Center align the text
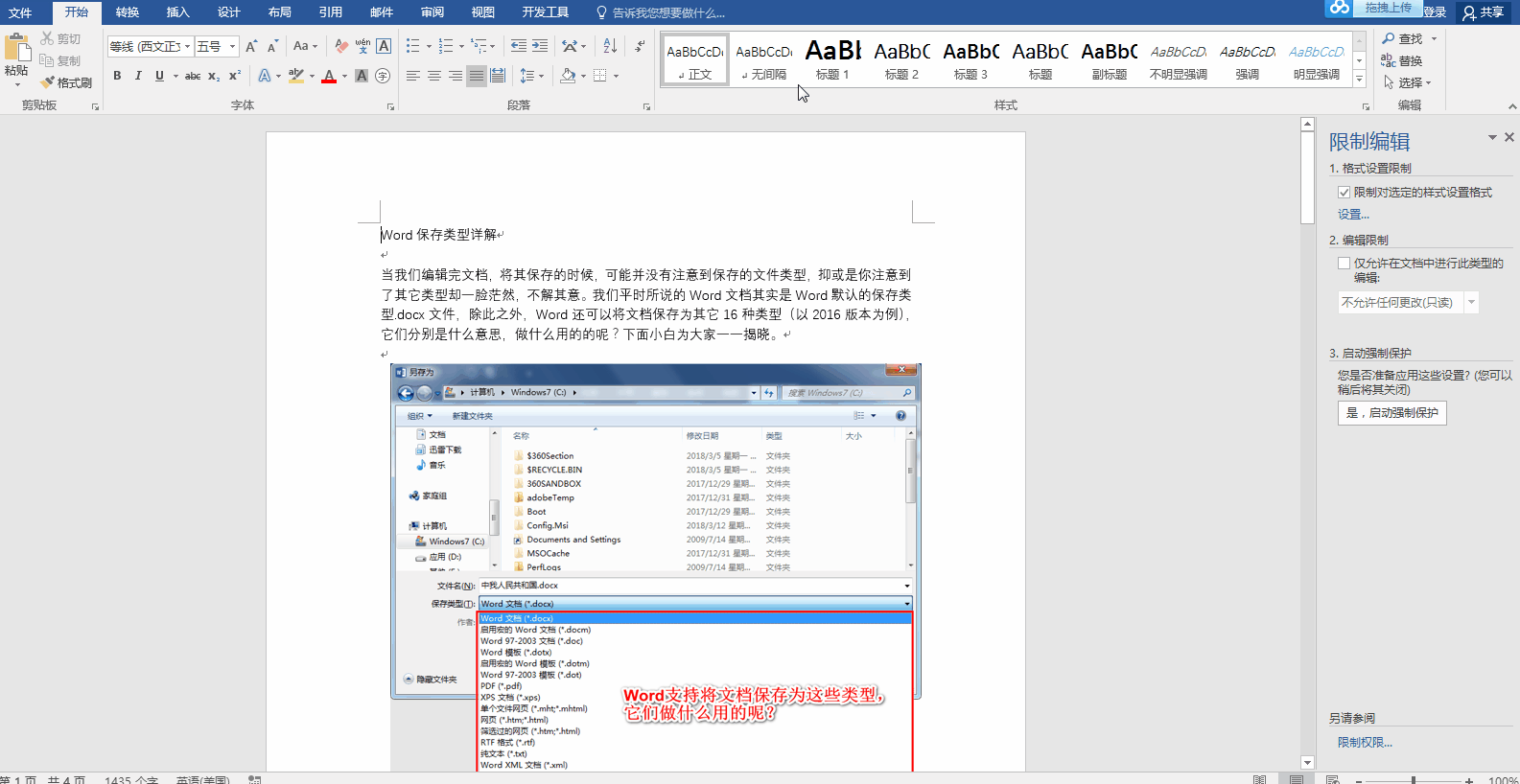The height and width of the screenshot is (784, 1520). 434,76
